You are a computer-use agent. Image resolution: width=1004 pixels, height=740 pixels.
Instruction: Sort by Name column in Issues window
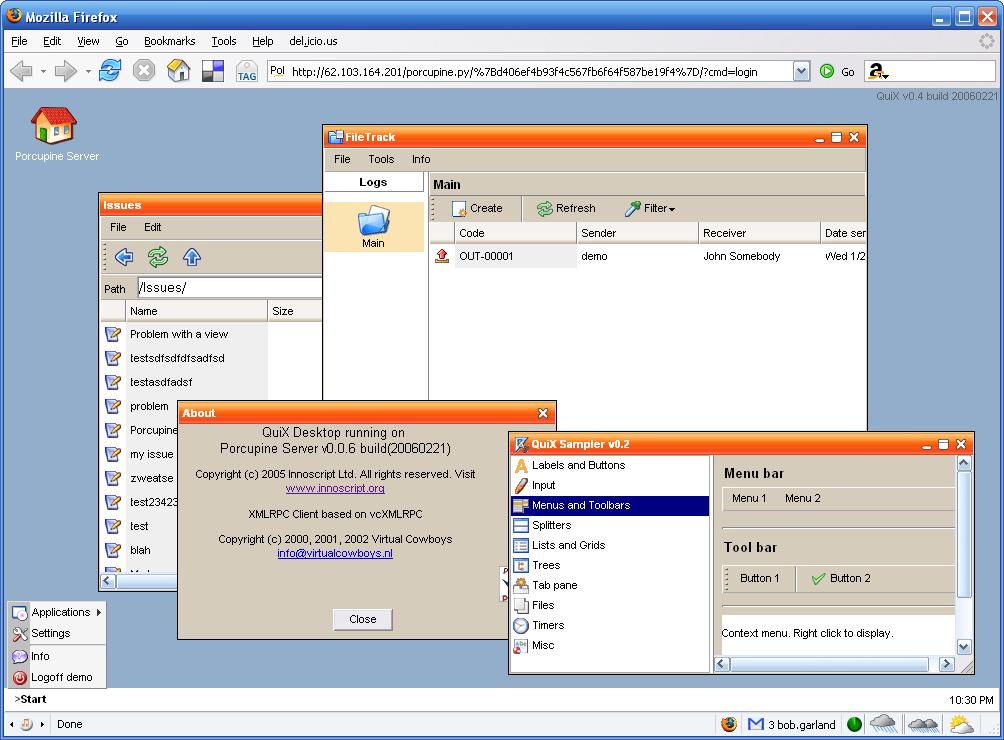coord(196,311)
